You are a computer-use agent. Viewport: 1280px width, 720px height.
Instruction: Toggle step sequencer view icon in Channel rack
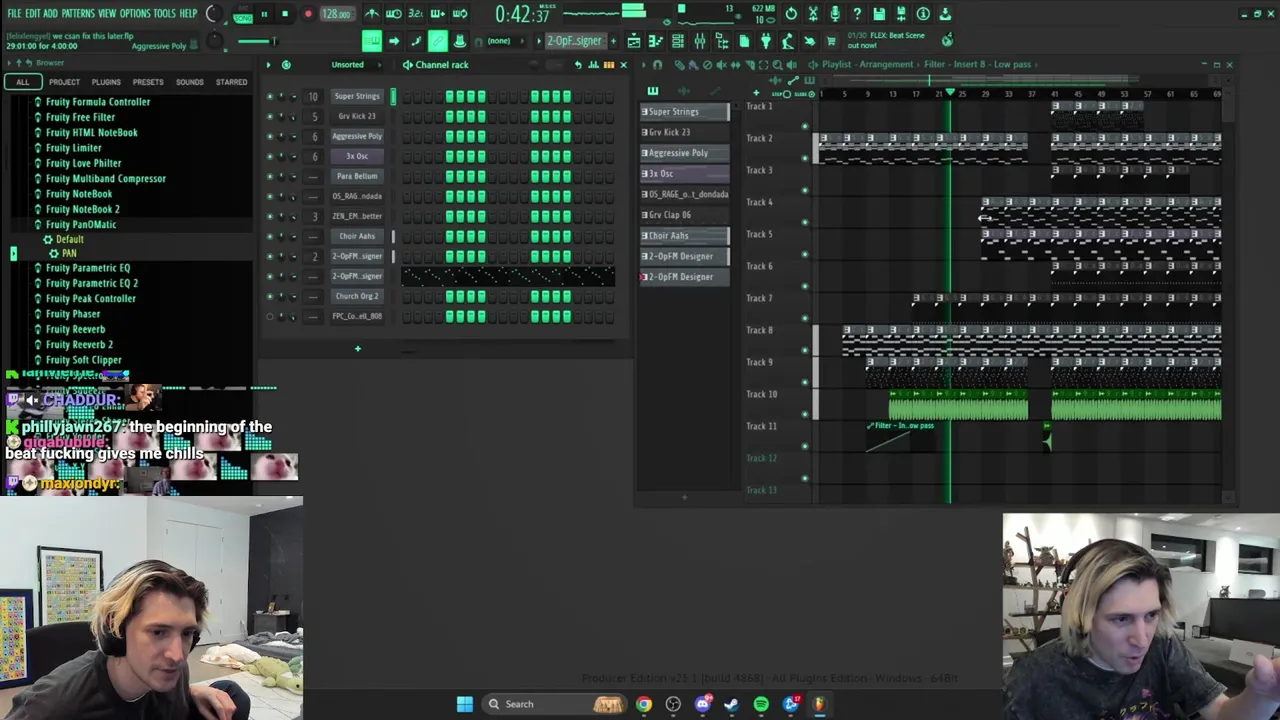point(608,65)
